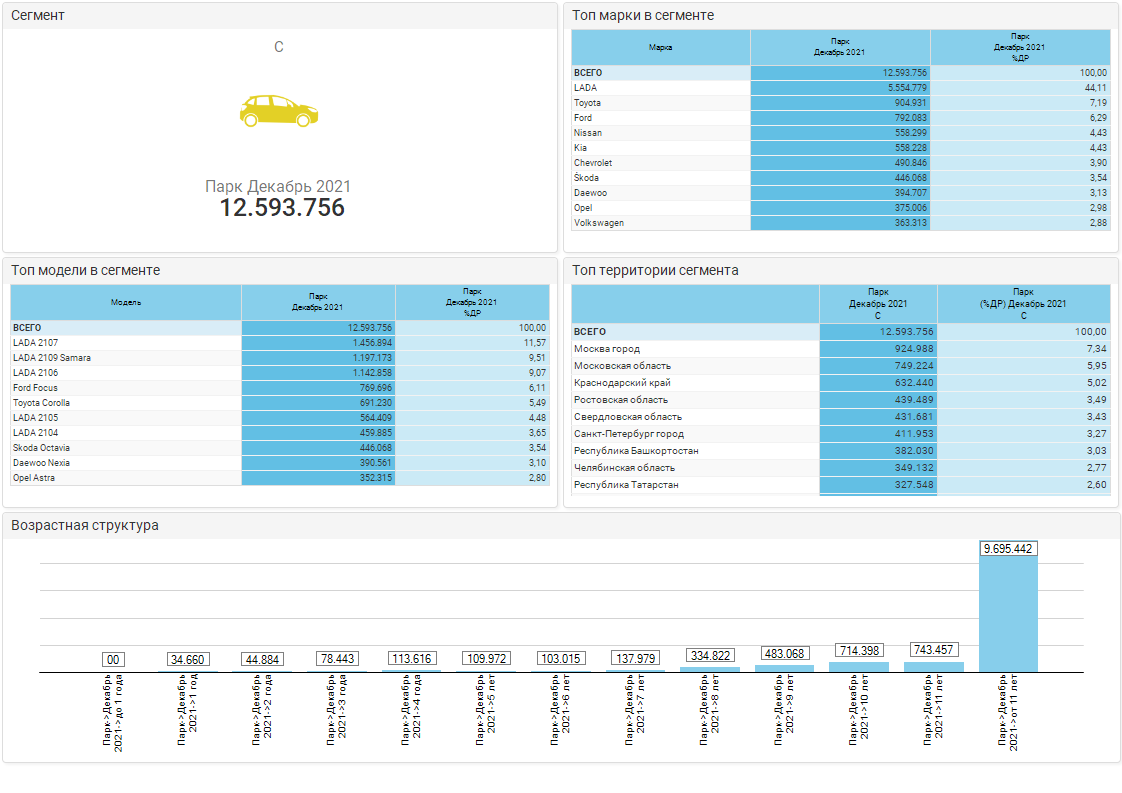Click the tallest bar labeled 9.695.442
Image resolution: width=1122 pixels, height=793 pixels.
pyautogui.click(x=1008, y=612)
